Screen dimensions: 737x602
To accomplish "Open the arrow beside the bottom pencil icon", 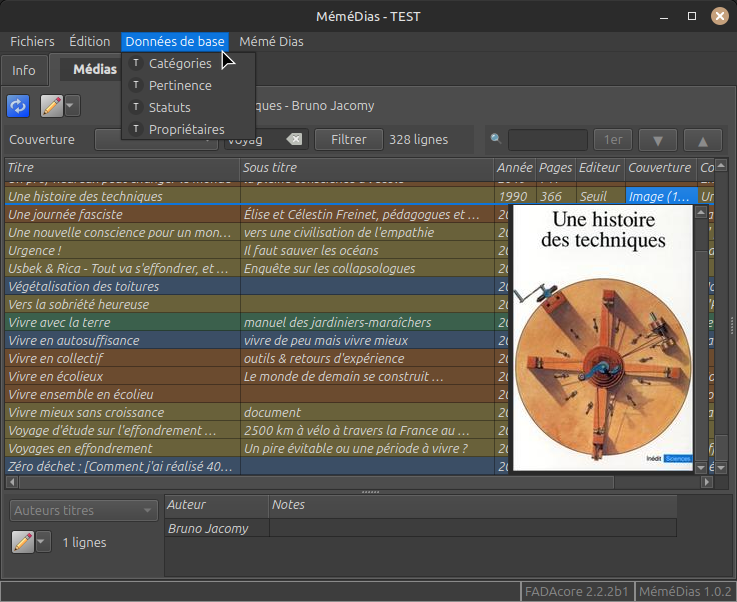I will (43, 542).
